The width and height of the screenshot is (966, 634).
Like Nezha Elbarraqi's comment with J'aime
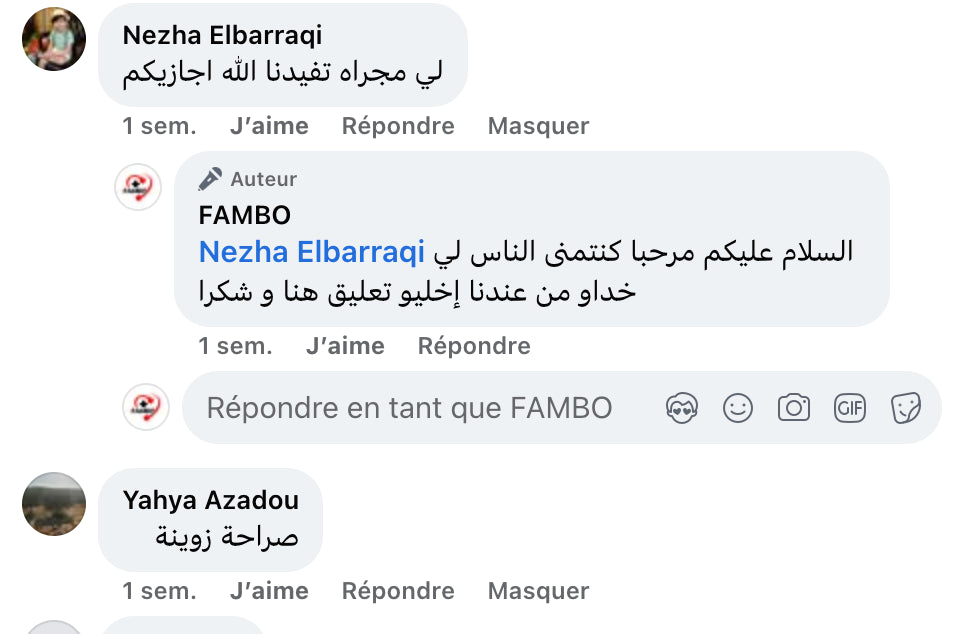coord(269,126)
